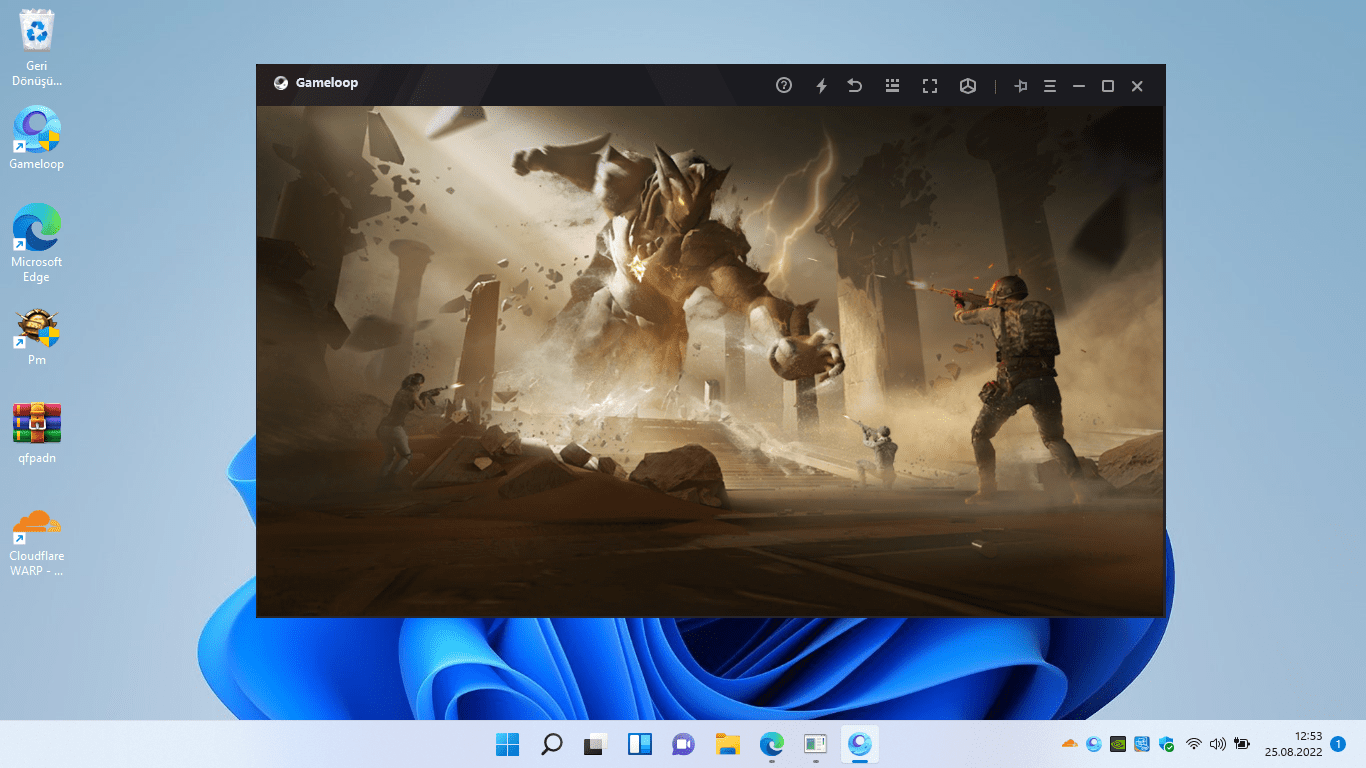Click the tray icon right of NVIDIA

pos(1142,744)
